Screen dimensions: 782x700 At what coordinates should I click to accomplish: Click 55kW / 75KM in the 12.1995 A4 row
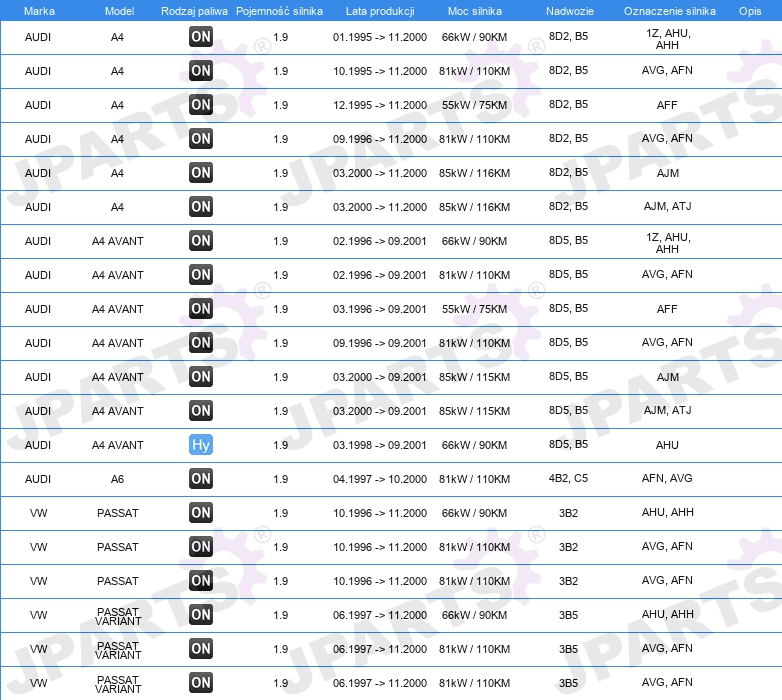pos(474,105)
